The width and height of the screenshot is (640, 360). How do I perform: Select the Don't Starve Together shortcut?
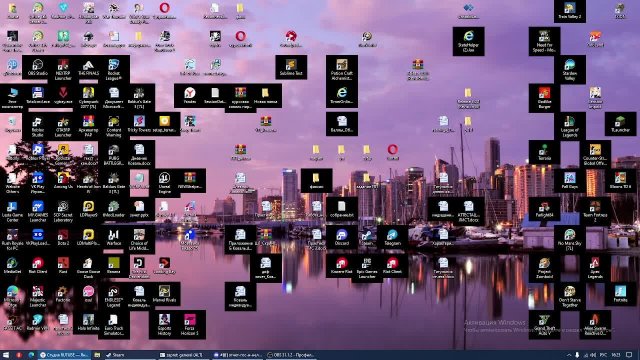(x=569, y=296)
